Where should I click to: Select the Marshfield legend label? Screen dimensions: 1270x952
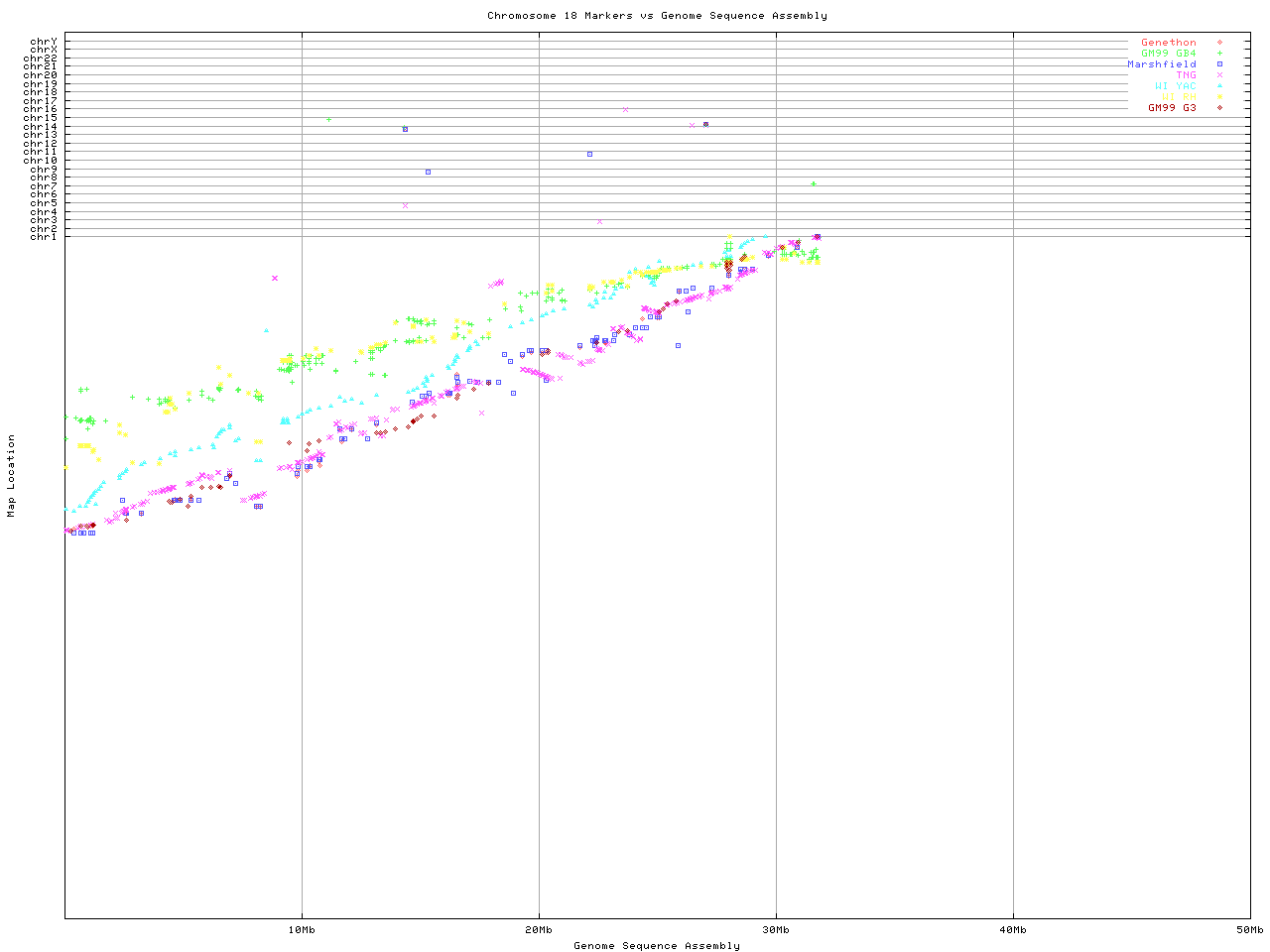pos(1161,64)
